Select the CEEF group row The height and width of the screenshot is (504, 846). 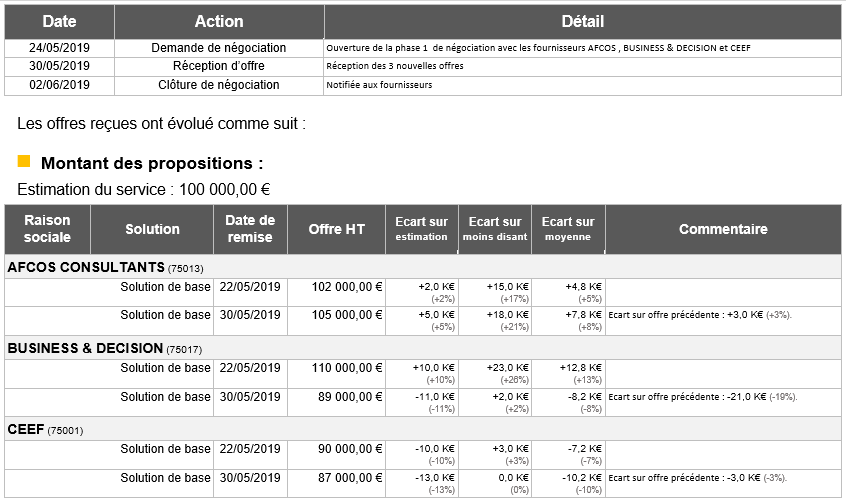point(423,430)
